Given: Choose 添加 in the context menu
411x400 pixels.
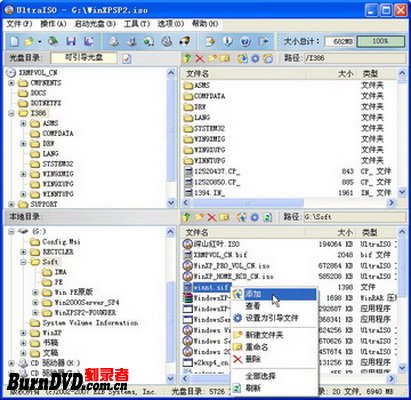Looking at the screenshot, I should coord(274,294).
